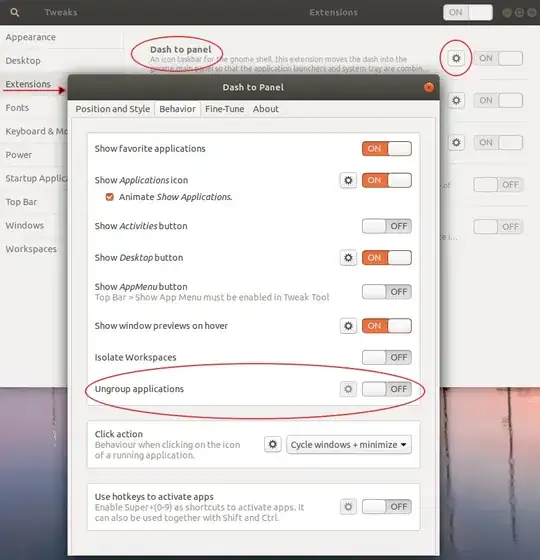The width and height of the screenshot is (540, 560).
Task: Open Ungroup applications settings gear
Action: tap(348, 389)
